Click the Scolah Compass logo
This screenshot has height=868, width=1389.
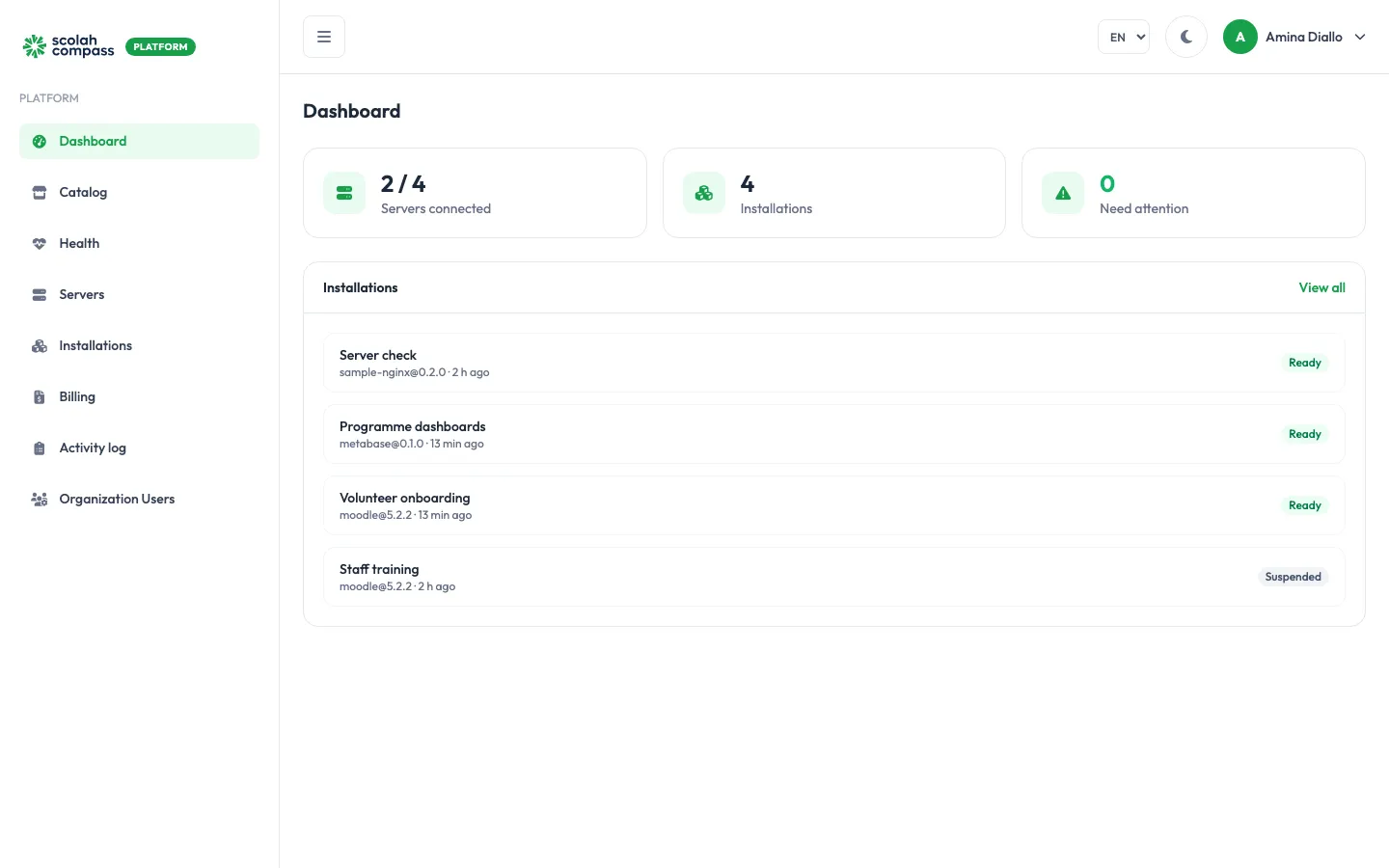(x=68, y=46)
